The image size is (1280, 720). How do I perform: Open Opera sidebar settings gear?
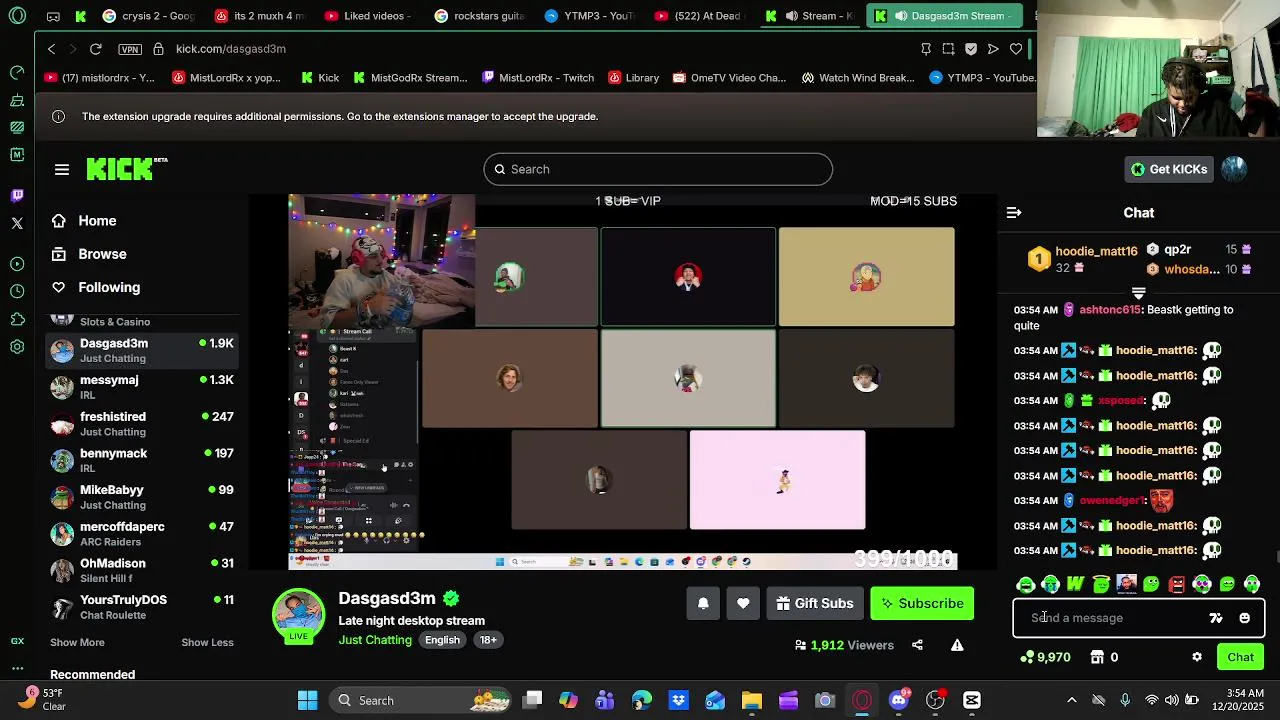(17, 347)
